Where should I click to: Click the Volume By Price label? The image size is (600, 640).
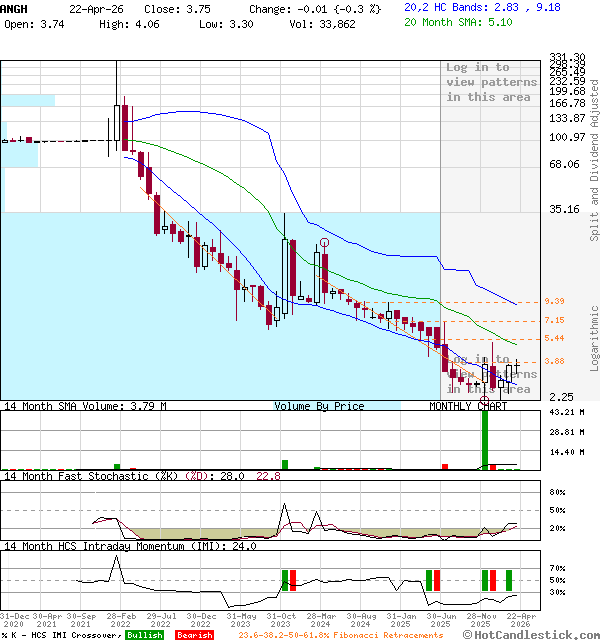click(x=319, y=407)
